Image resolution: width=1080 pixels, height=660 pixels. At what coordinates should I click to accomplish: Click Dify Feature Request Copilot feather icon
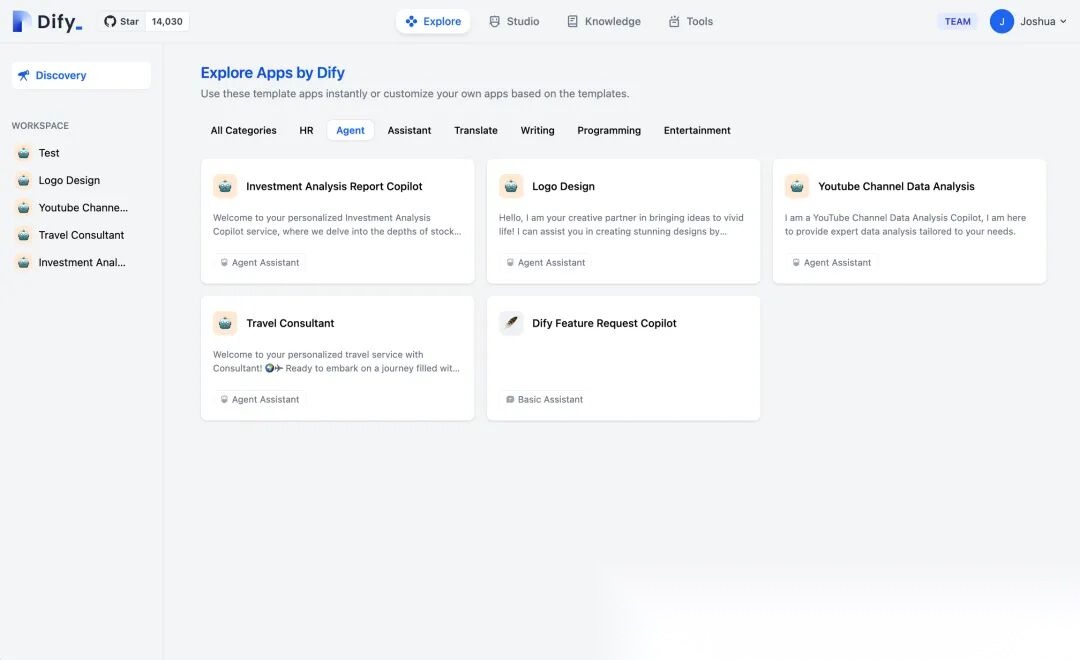511,323
